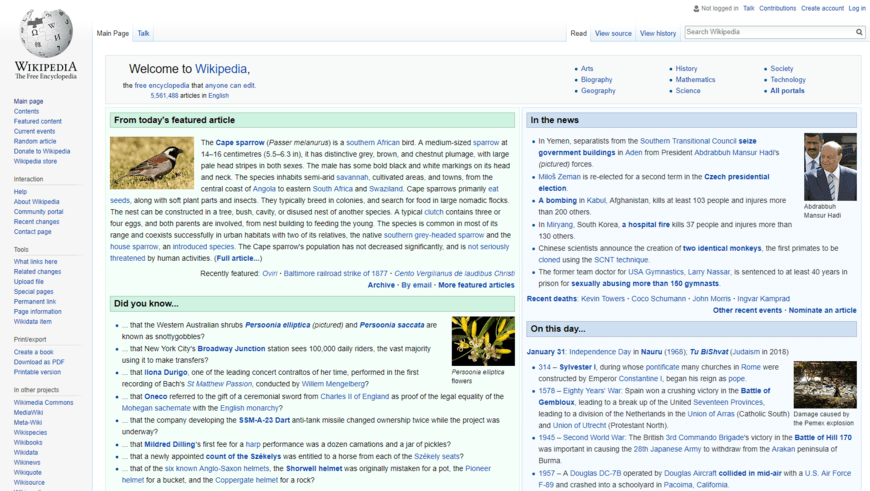Open the View history tab
Screen dimensions: 870x491
point(658,33)
